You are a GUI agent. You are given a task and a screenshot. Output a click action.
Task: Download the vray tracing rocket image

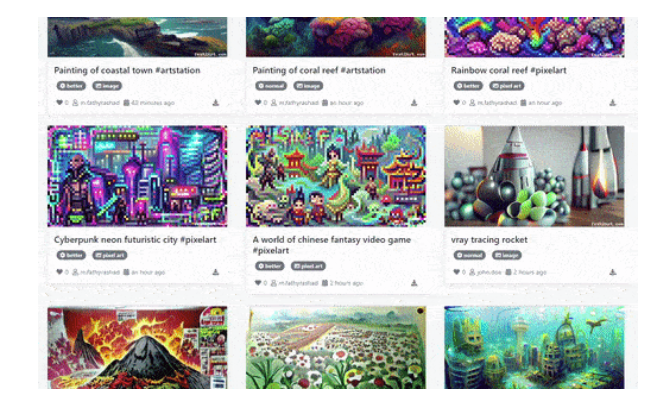tap(613, 272)
